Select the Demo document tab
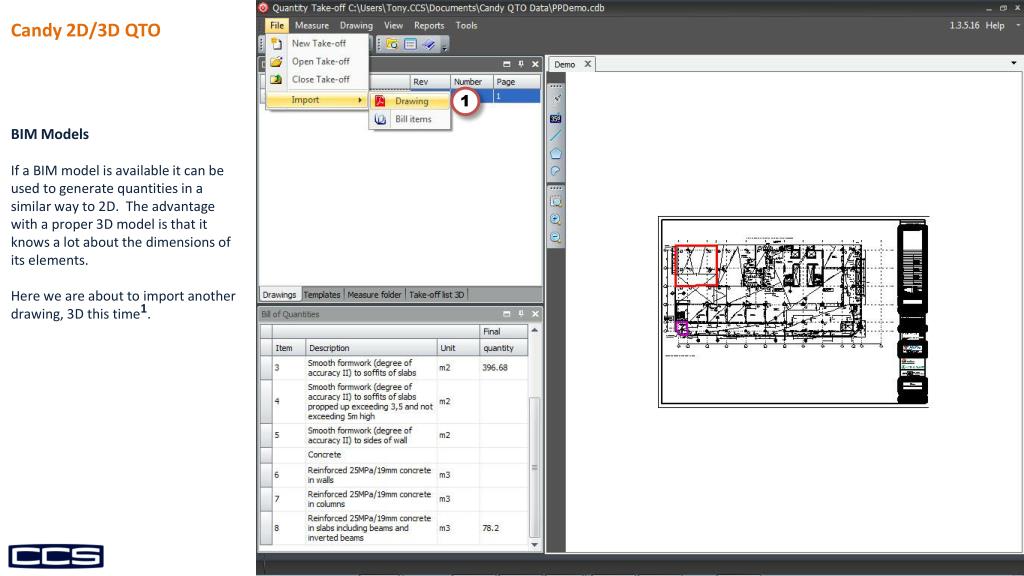The image size is (1024, 576). pos(565,64)
